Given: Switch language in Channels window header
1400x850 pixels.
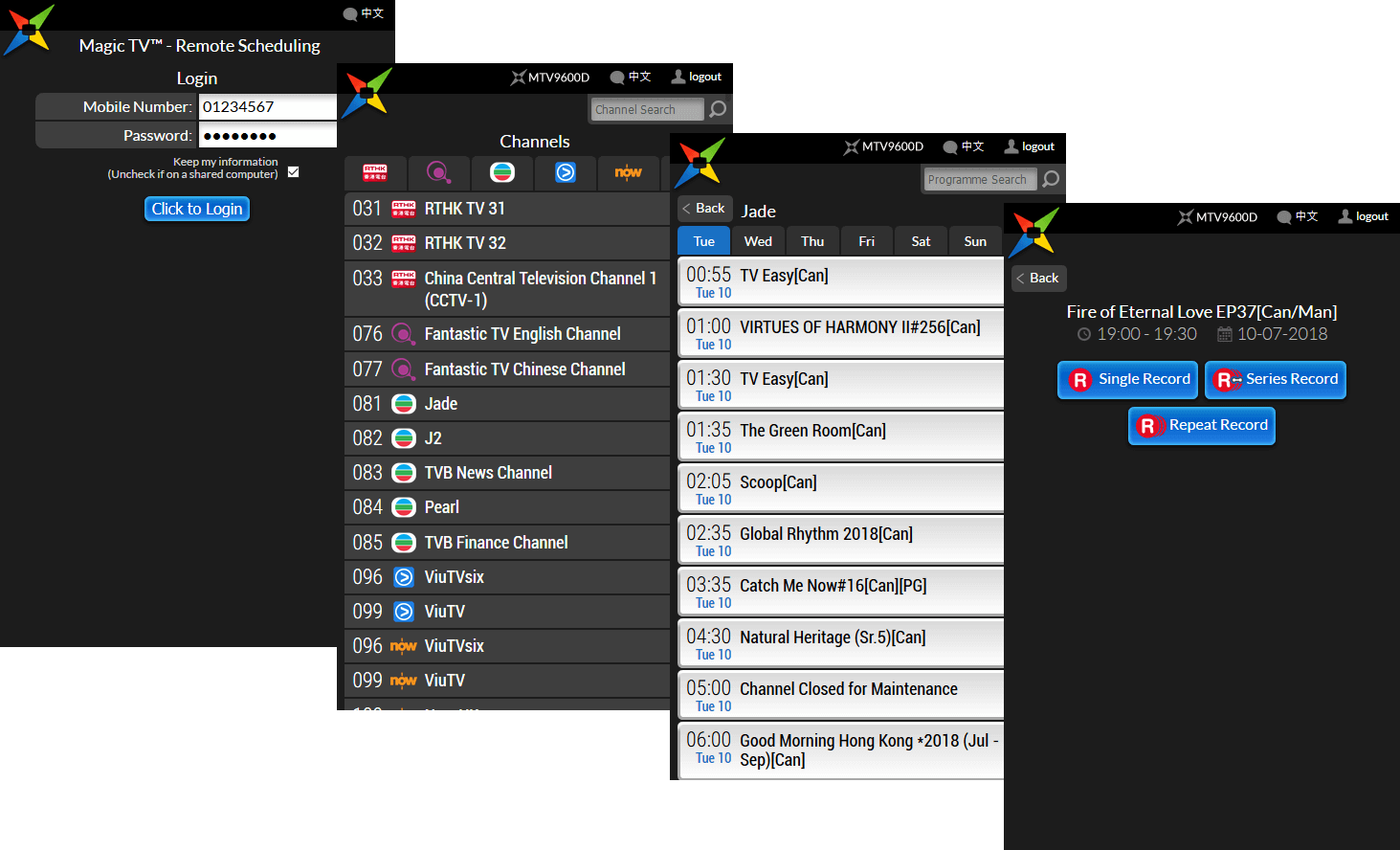Looking at the screenshot, I should [631, 77].
